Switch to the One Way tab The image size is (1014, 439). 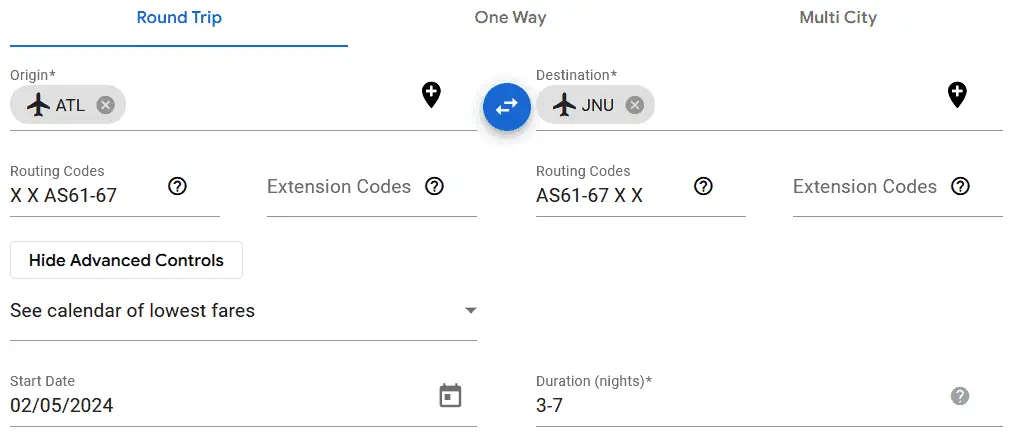[510, 18]
